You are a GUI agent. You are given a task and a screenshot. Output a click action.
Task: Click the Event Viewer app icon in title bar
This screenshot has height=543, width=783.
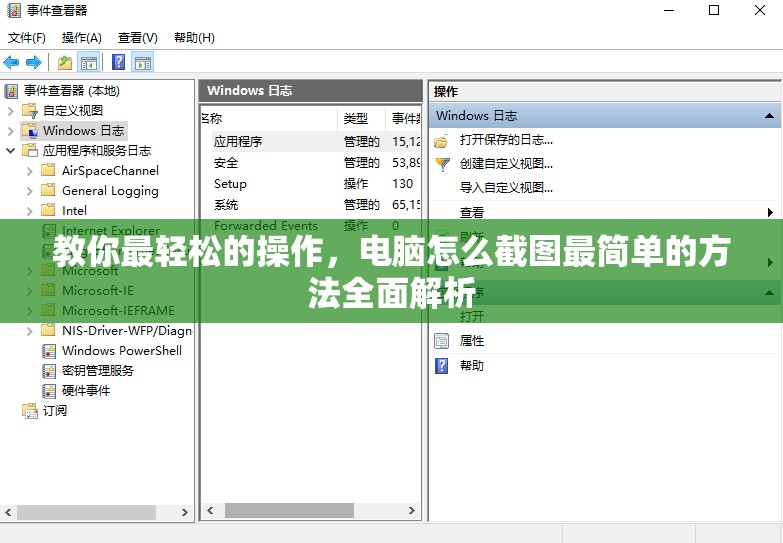[14, 10]
